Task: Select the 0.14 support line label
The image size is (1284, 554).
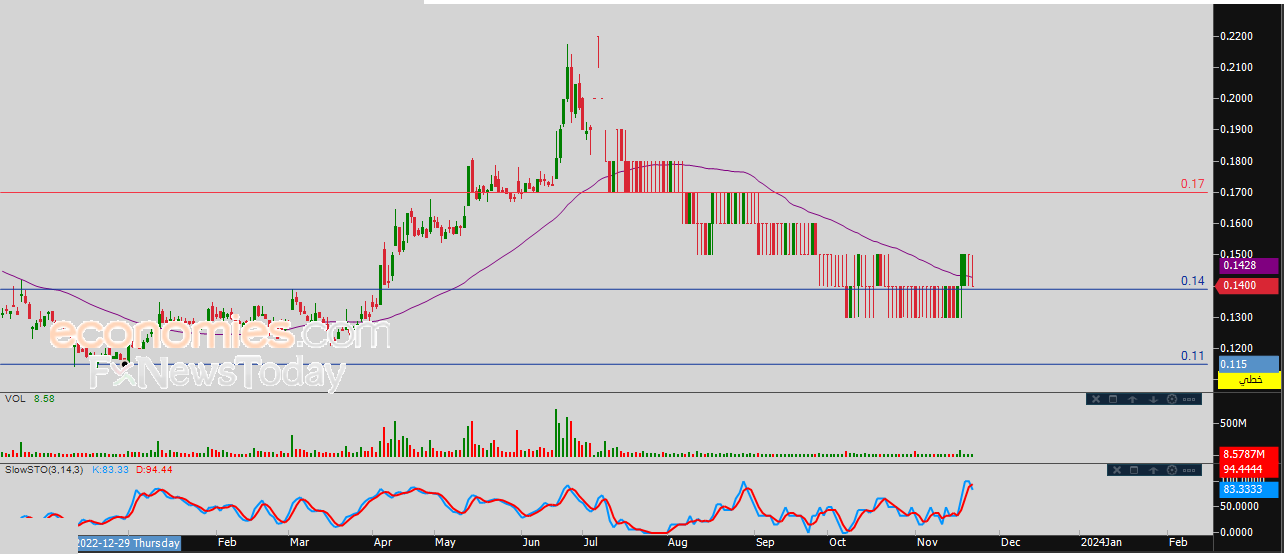Action: pyautogui.click(x=1192, y=281)
